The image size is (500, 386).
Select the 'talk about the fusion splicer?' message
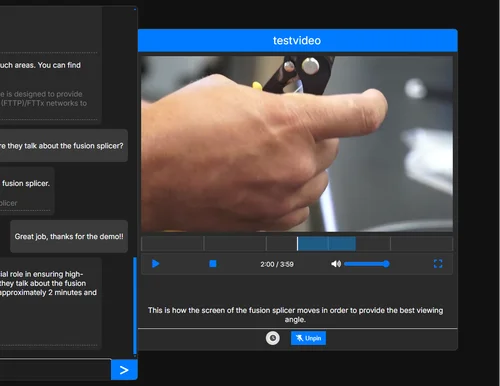63,146
